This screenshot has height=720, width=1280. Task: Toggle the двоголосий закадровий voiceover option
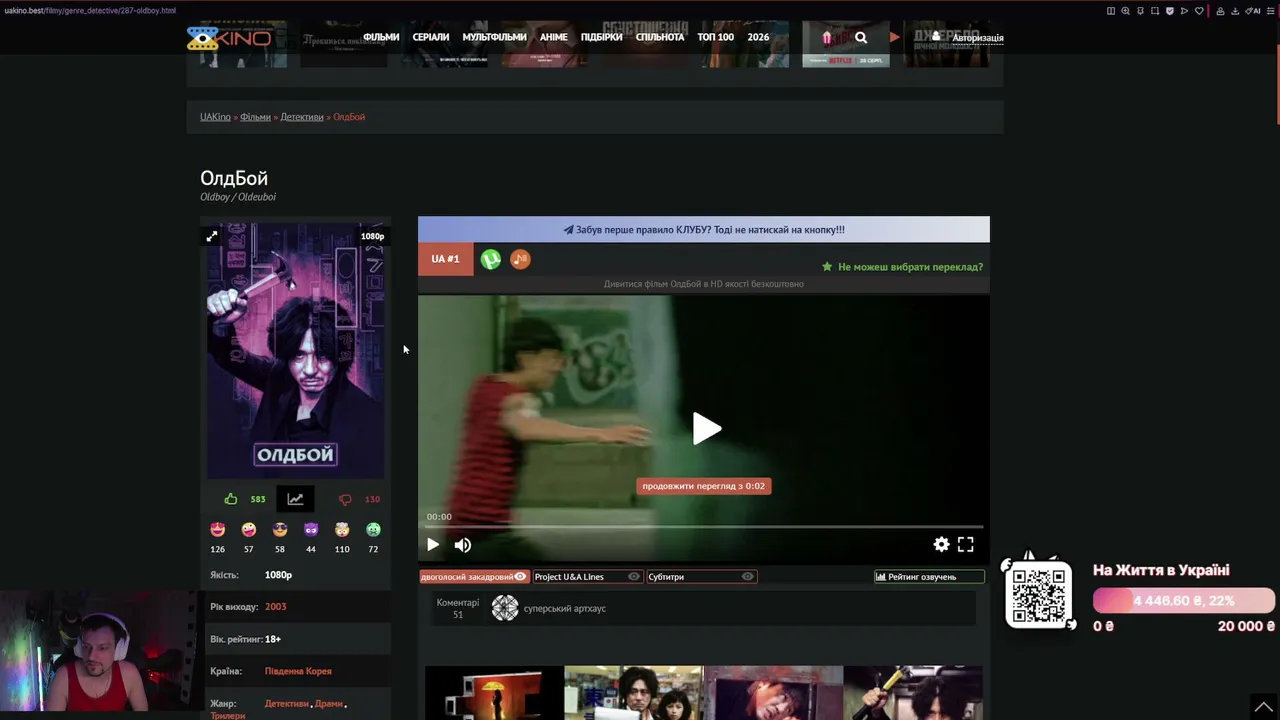[474, 577]
